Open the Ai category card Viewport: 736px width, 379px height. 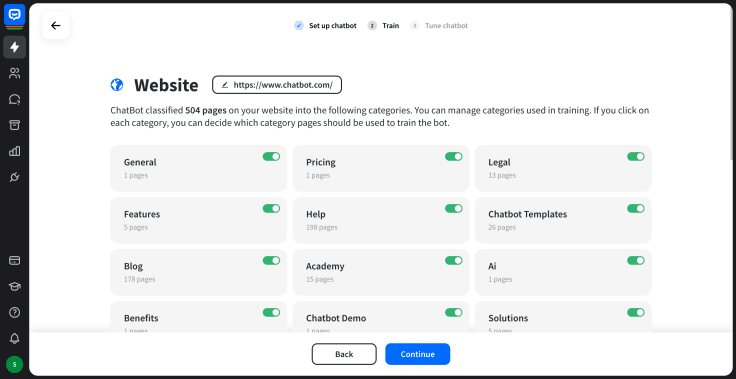coord(563,272)
